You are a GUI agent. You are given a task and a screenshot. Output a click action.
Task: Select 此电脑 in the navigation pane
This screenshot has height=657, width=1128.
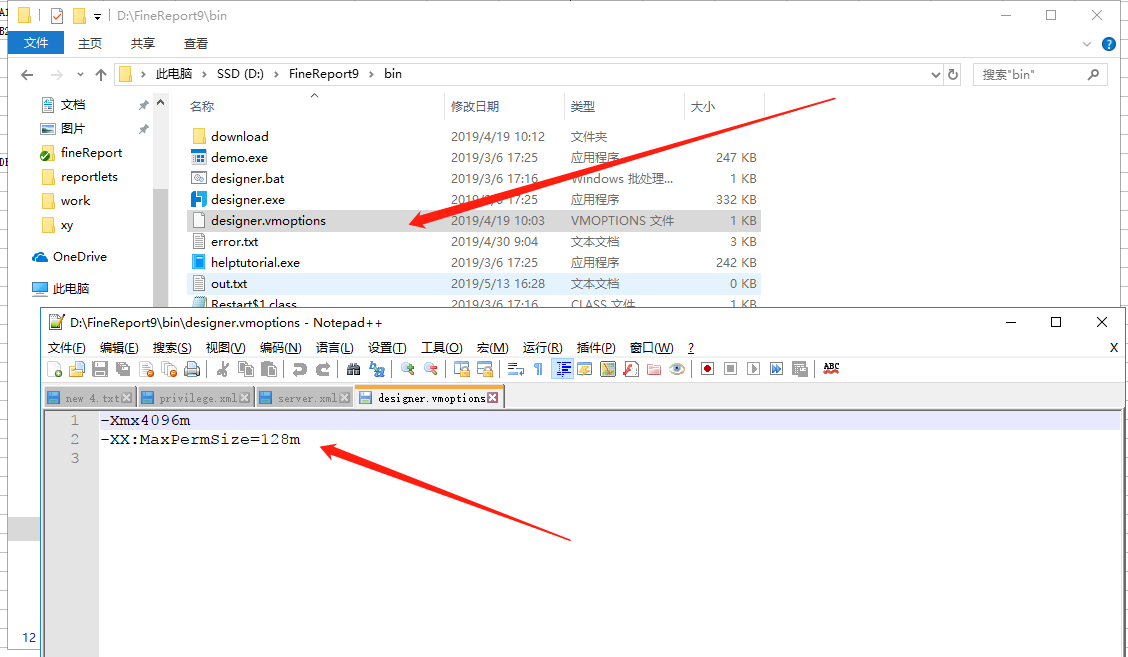pyautogui.click(x=70, y=289)
